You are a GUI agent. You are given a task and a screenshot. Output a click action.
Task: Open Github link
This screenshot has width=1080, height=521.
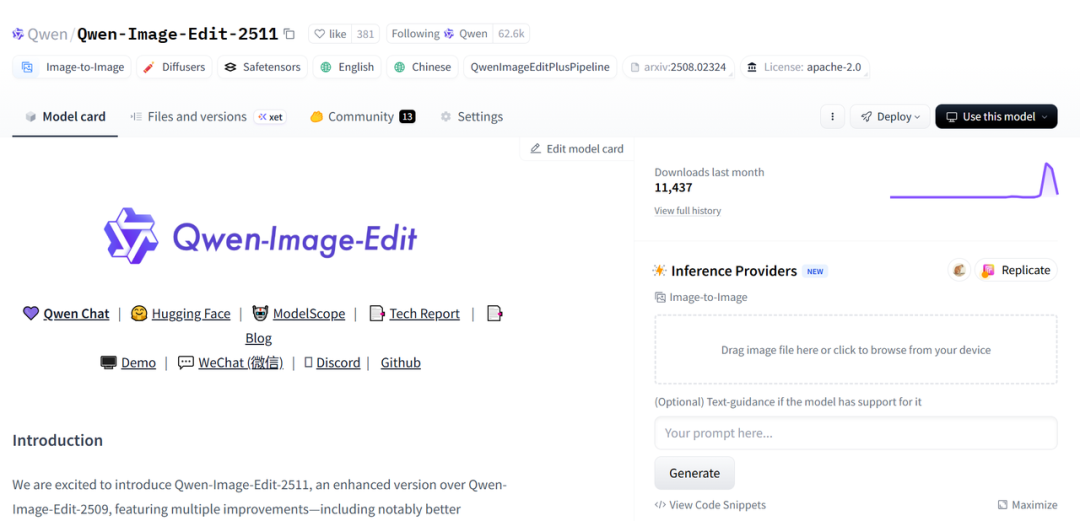click(x=401, y=362)
